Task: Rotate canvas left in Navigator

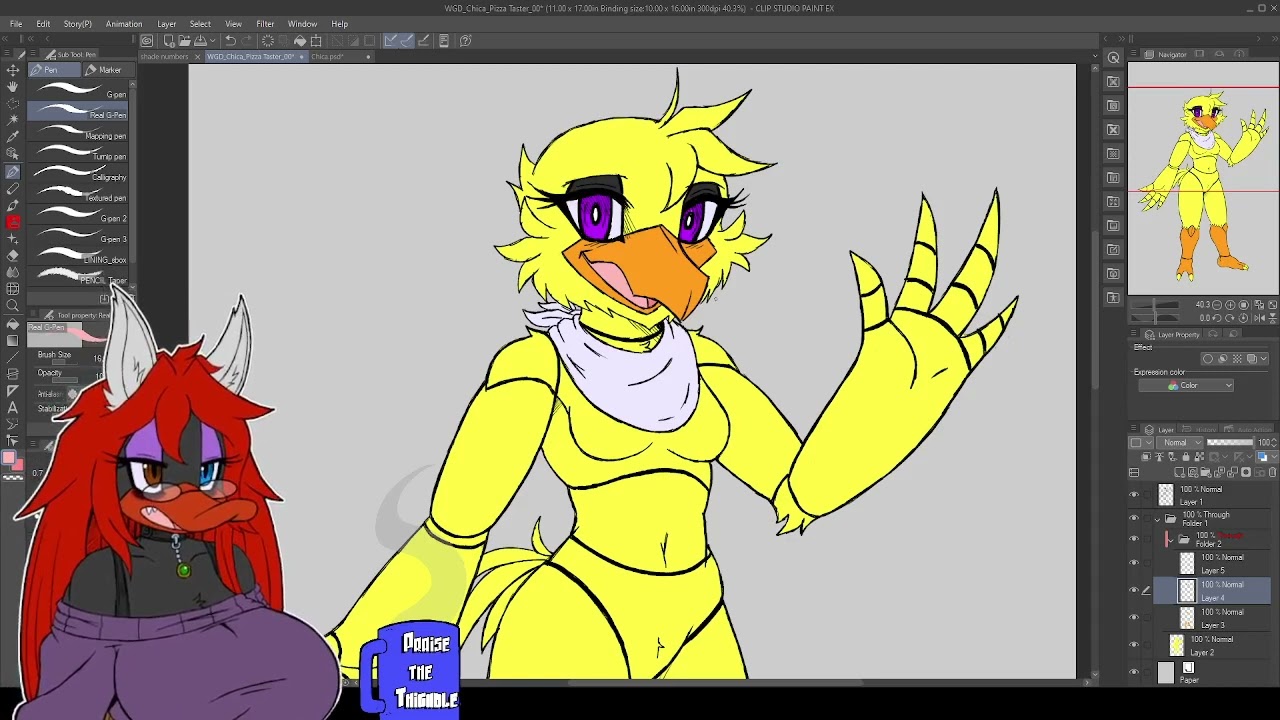Action: [x=1217, y=318]
